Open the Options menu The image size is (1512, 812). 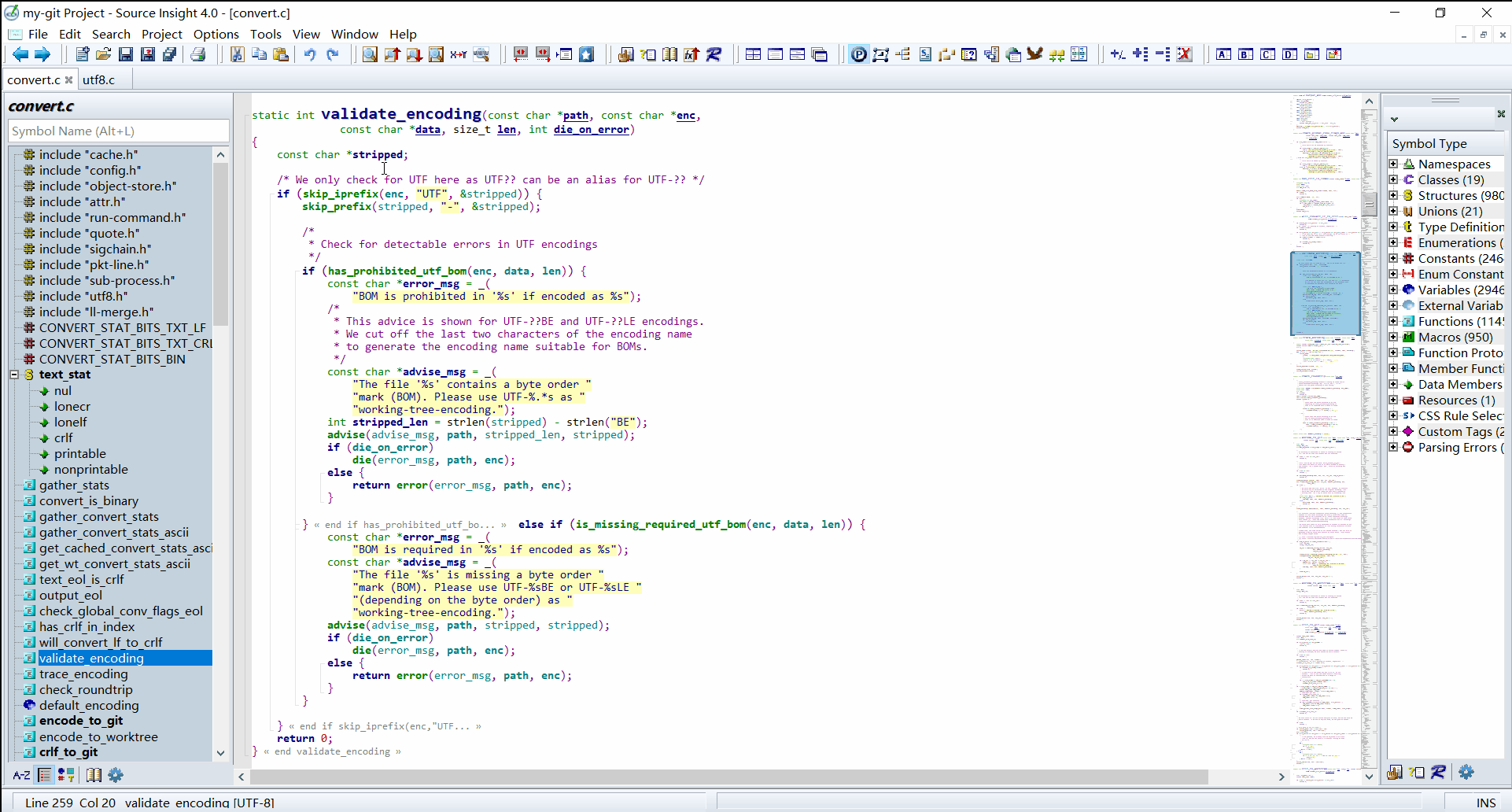pyautogui.click(x=216, y=34)
